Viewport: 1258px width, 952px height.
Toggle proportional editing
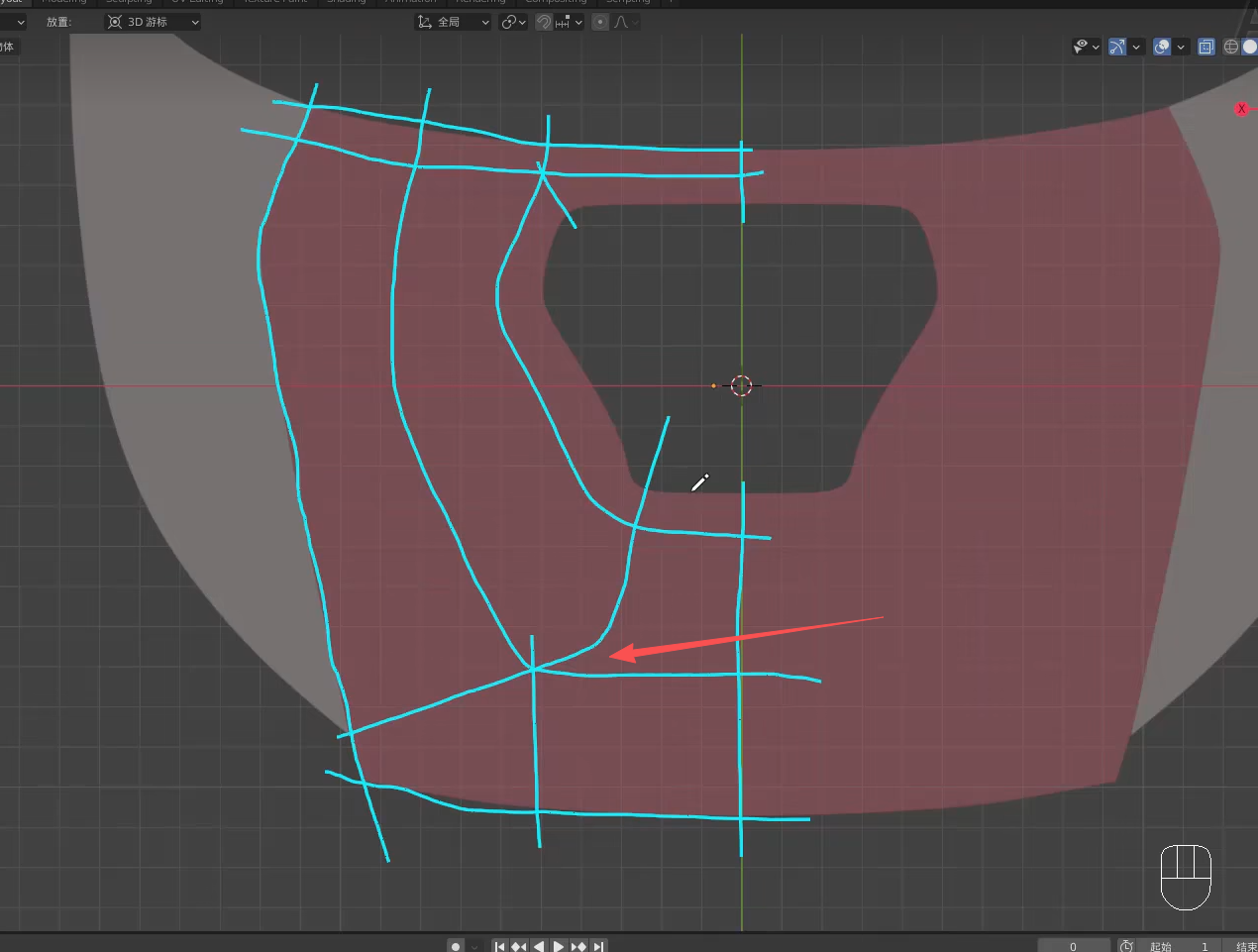600,22
